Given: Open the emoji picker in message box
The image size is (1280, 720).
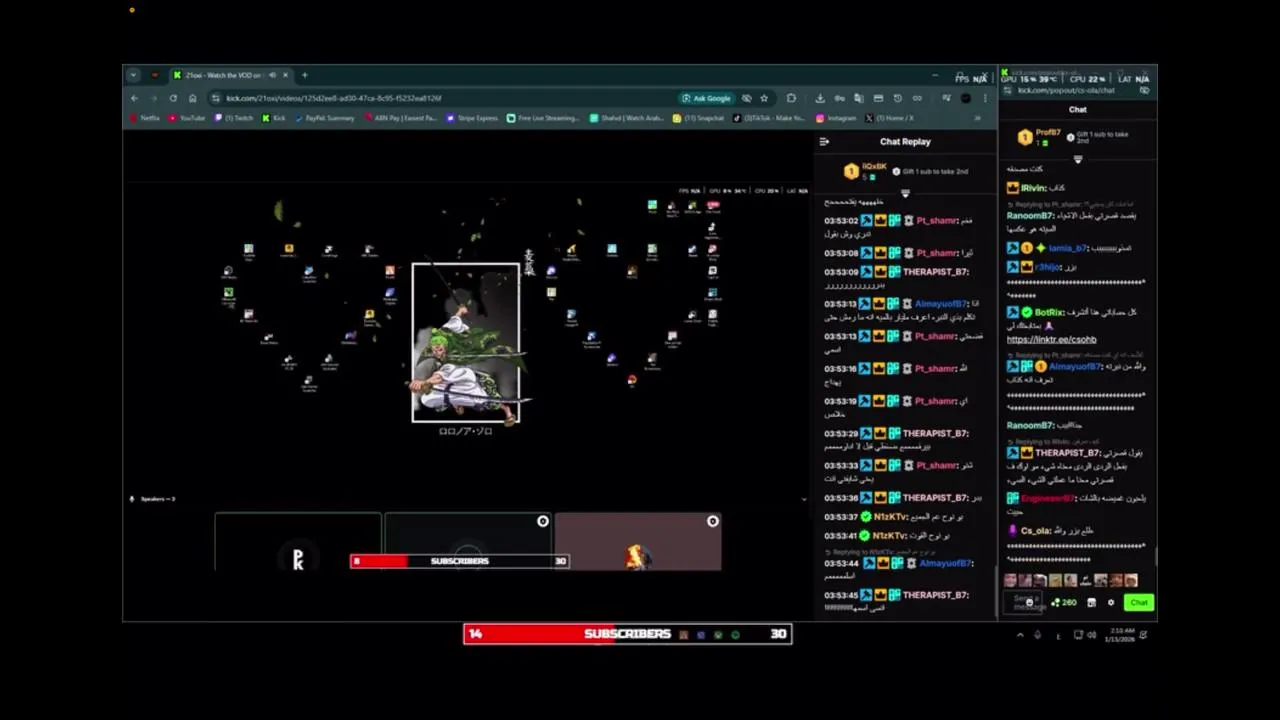Looking at the screenshot, I should pyautogui.click(x=1029, y=602).
